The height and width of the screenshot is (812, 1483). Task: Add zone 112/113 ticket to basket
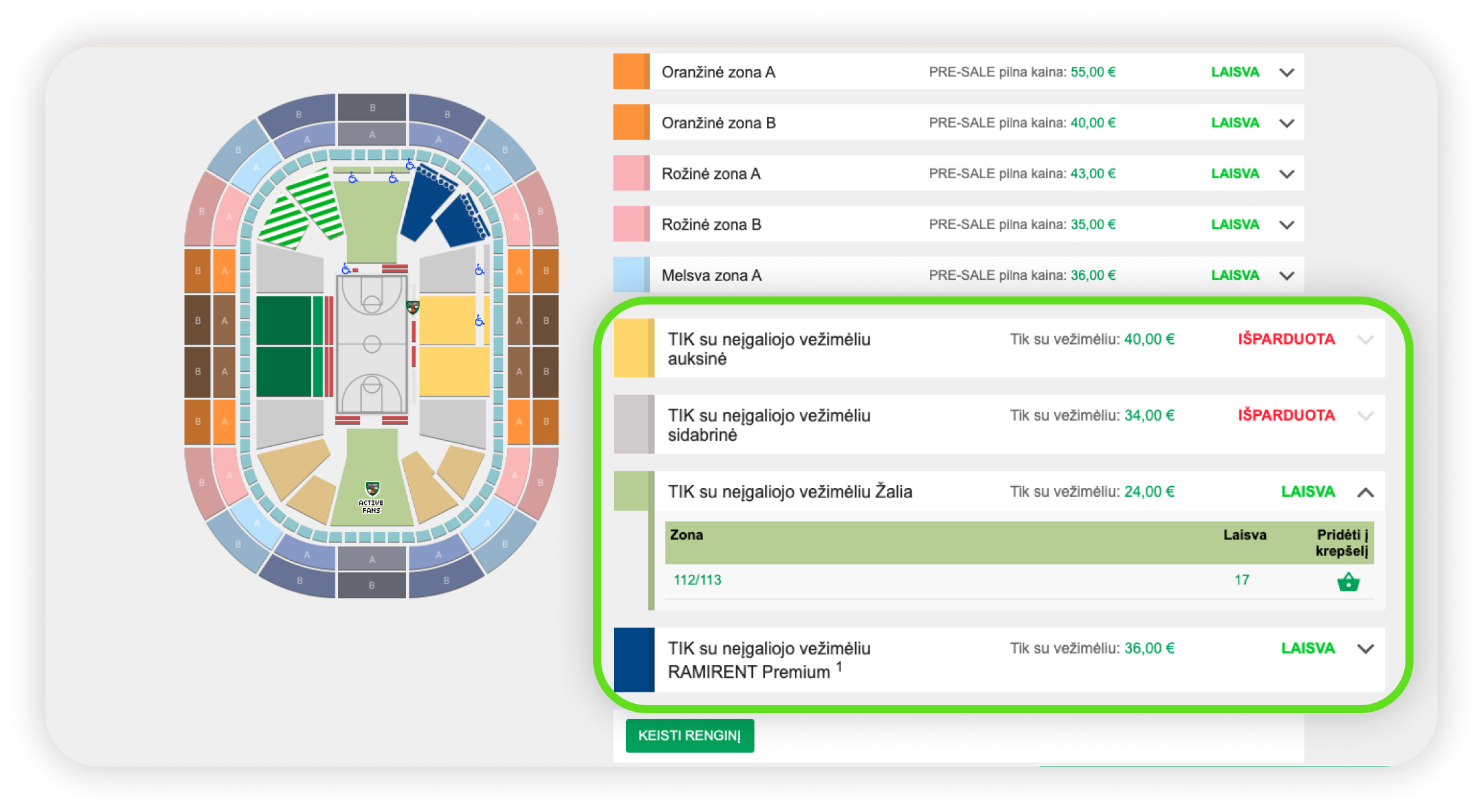pos(1347,582)
